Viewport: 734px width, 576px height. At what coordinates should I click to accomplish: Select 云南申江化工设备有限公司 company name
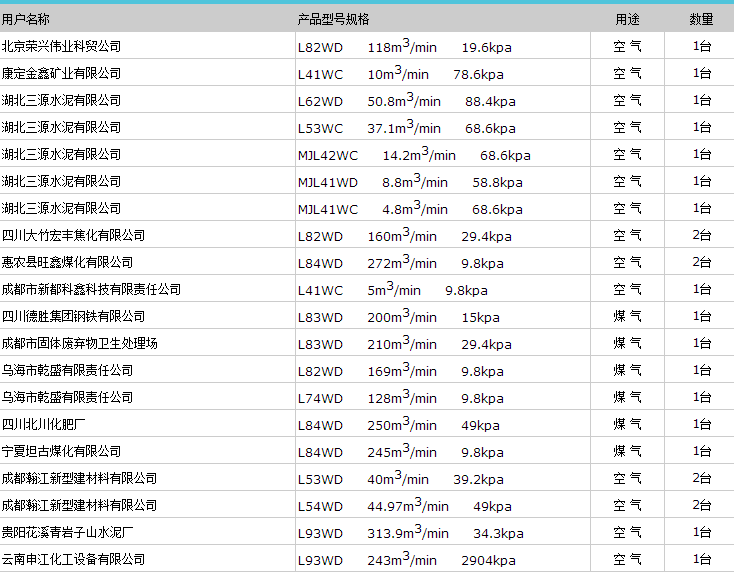[73, 560]
